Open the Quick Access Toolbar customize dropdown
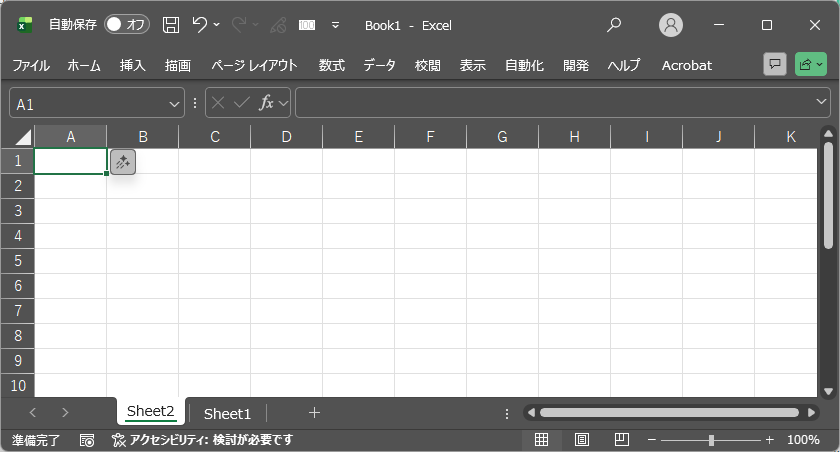The image size is (840, 452). coord(335,25)
